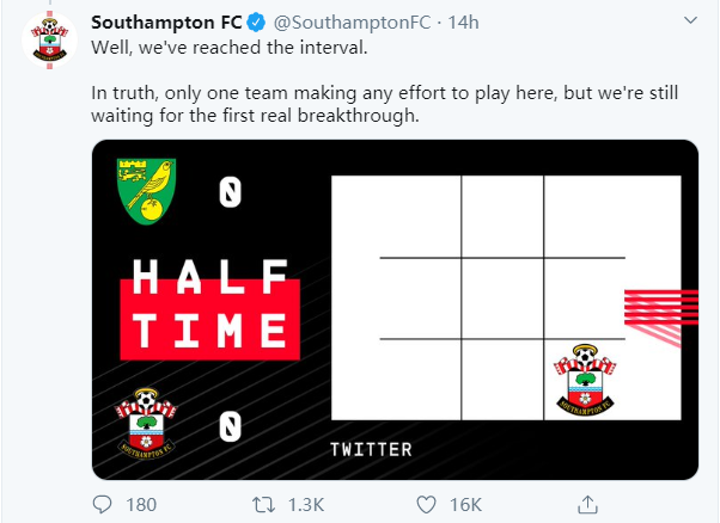Select the center cell of the grid
720x523 pixels.
pos(502,298)
